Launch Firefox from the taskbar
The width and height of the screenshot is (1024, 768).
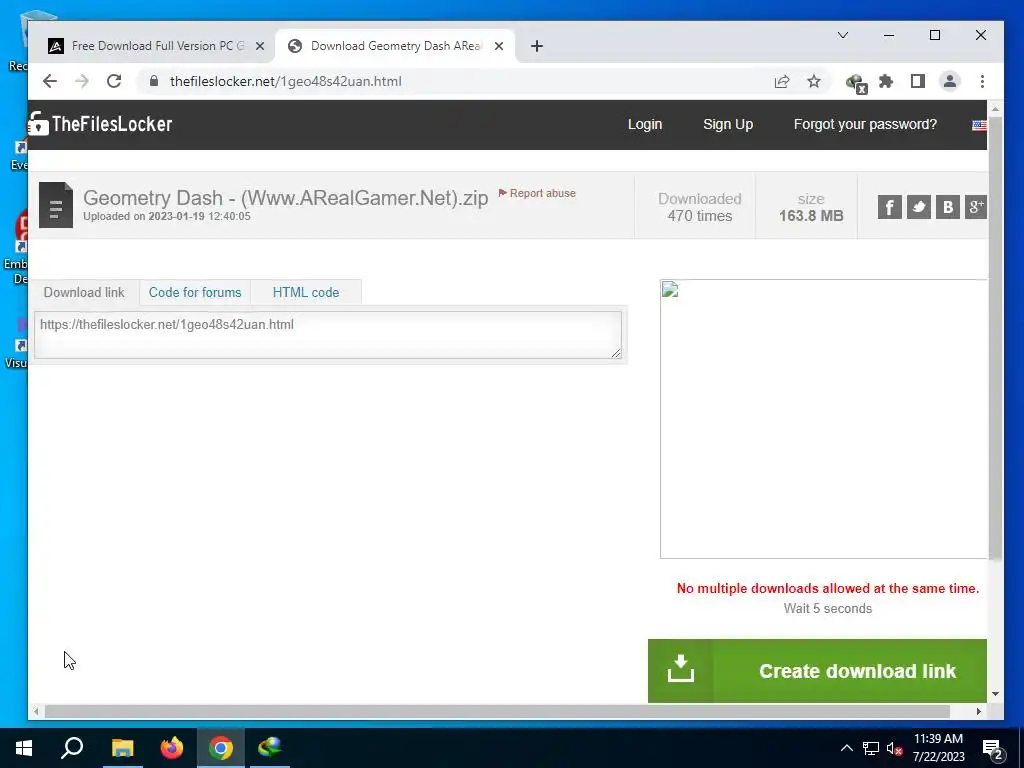point(172,748)
